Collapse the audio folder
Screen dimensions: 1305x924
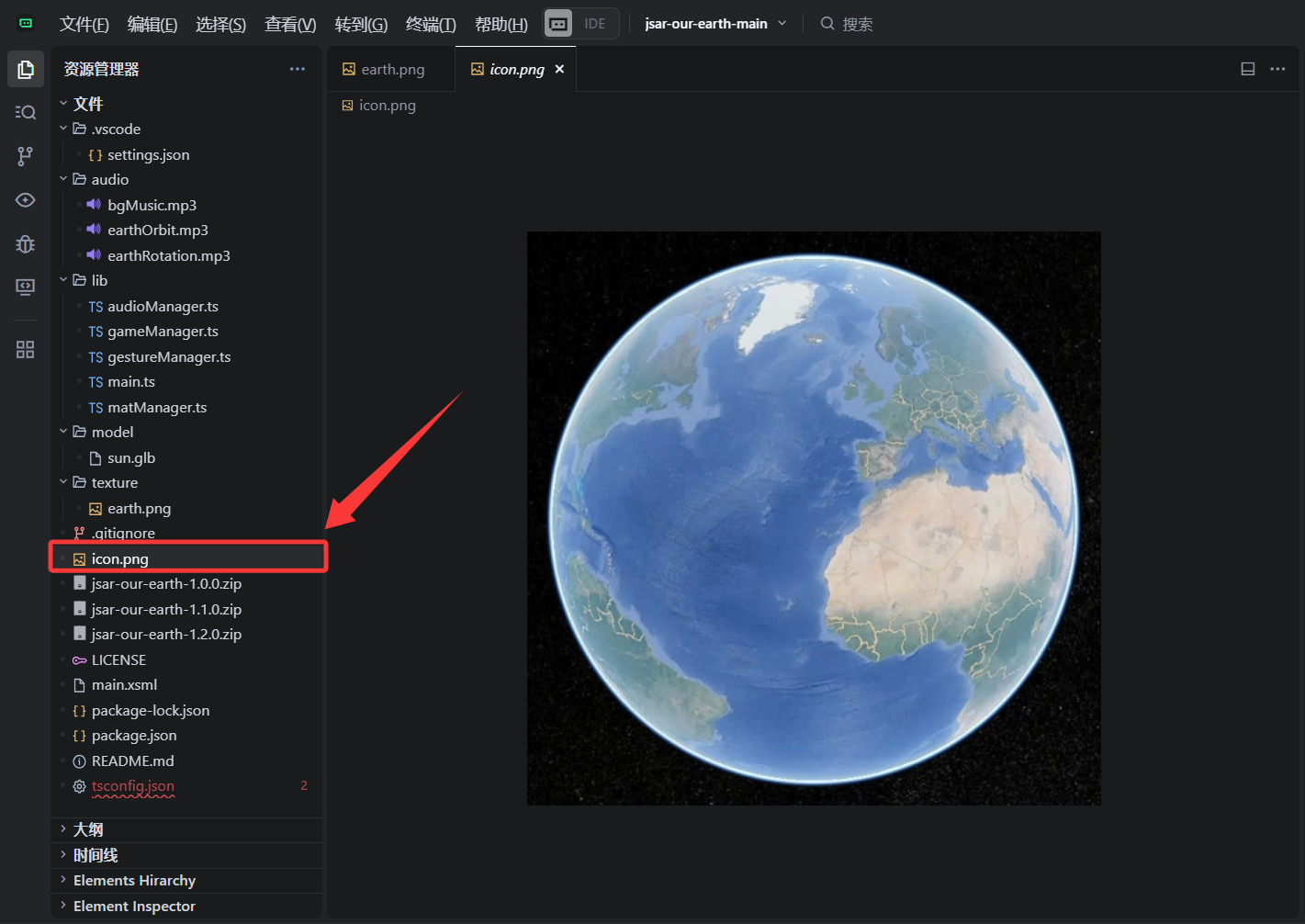click(x=109, y=180)
